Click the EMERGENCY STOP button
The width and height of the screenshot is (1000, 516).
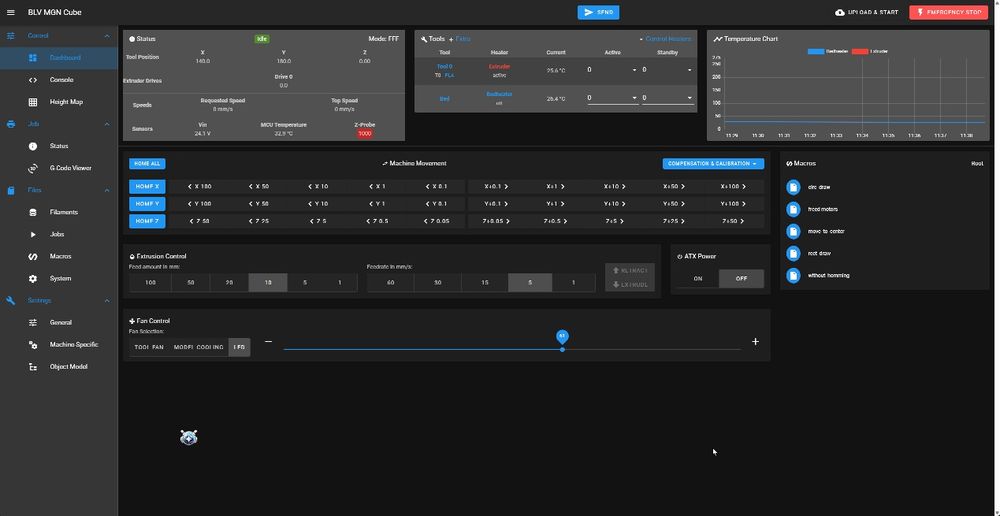[x=948, y=12]
